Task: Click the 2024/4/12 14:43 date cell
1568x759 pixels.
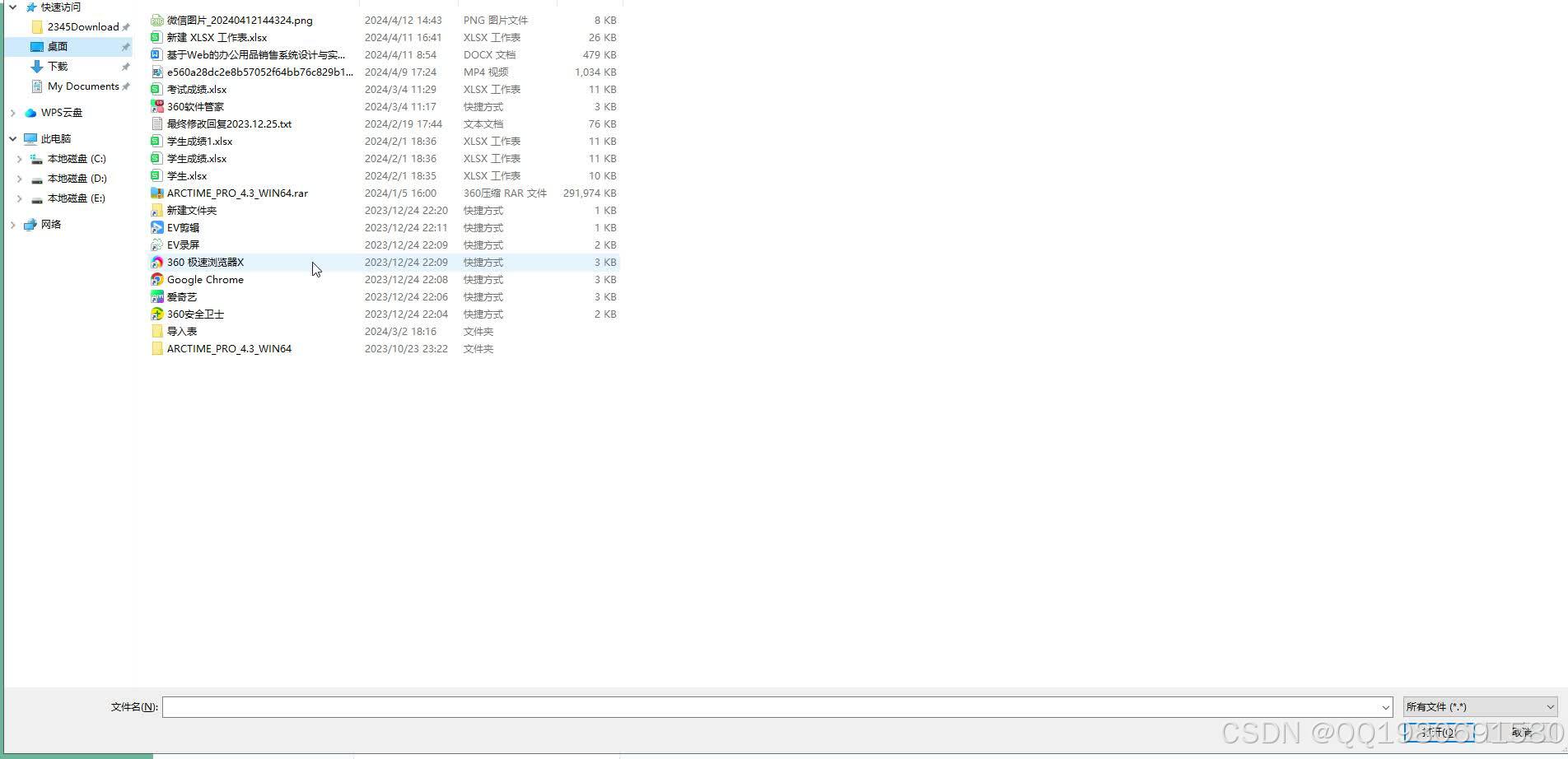Action: [404, 20]
